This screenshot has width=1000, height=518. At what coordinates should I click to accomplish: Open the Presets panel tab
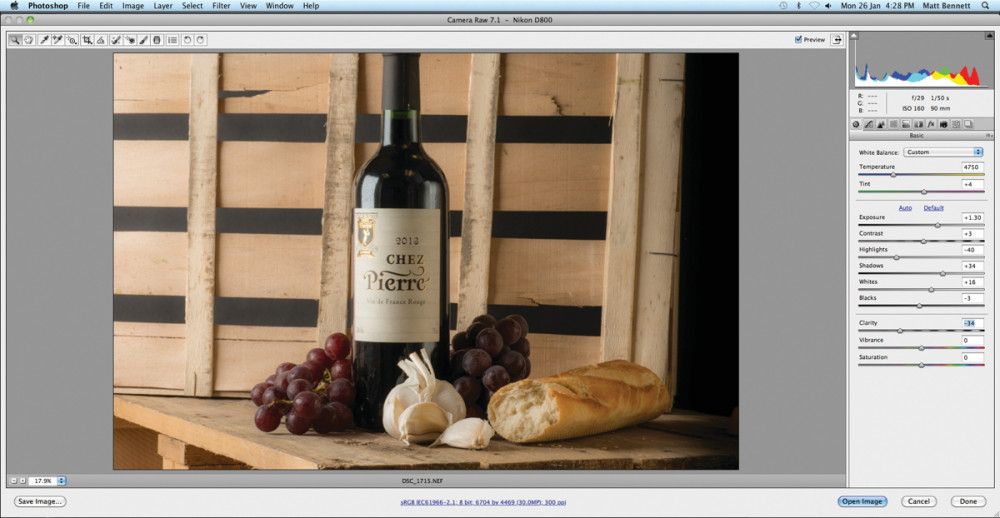click(x=955, y=124)
